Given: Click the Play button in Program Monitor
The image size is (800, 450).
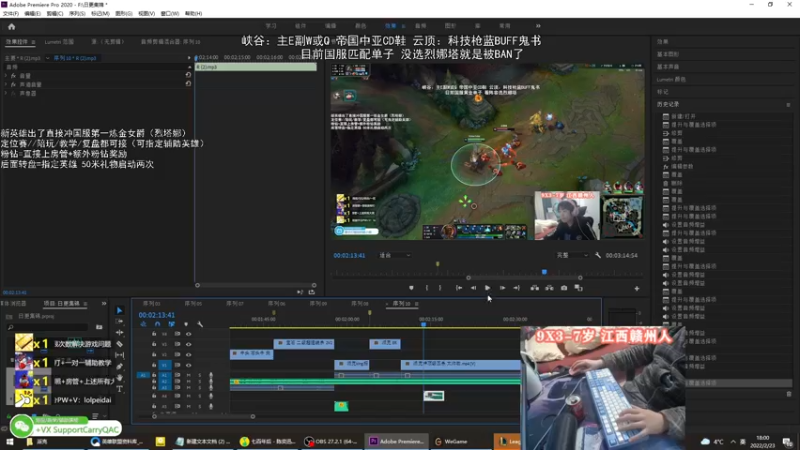Looking at the screenshot, I should click(487, 288).
